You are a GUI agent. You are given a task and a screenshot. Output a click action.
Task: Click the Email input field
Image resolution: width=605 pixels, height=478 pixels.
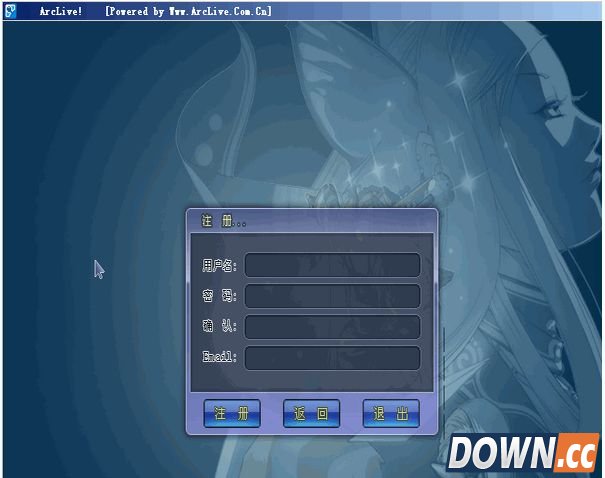pyautogui.click(x=332, y=357)
